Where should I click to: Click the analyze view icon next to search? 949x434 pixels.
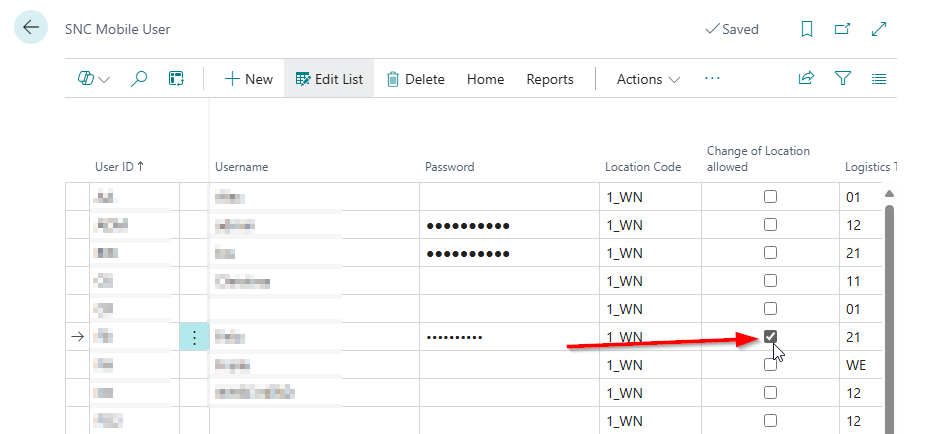click(x=176, y=79)
